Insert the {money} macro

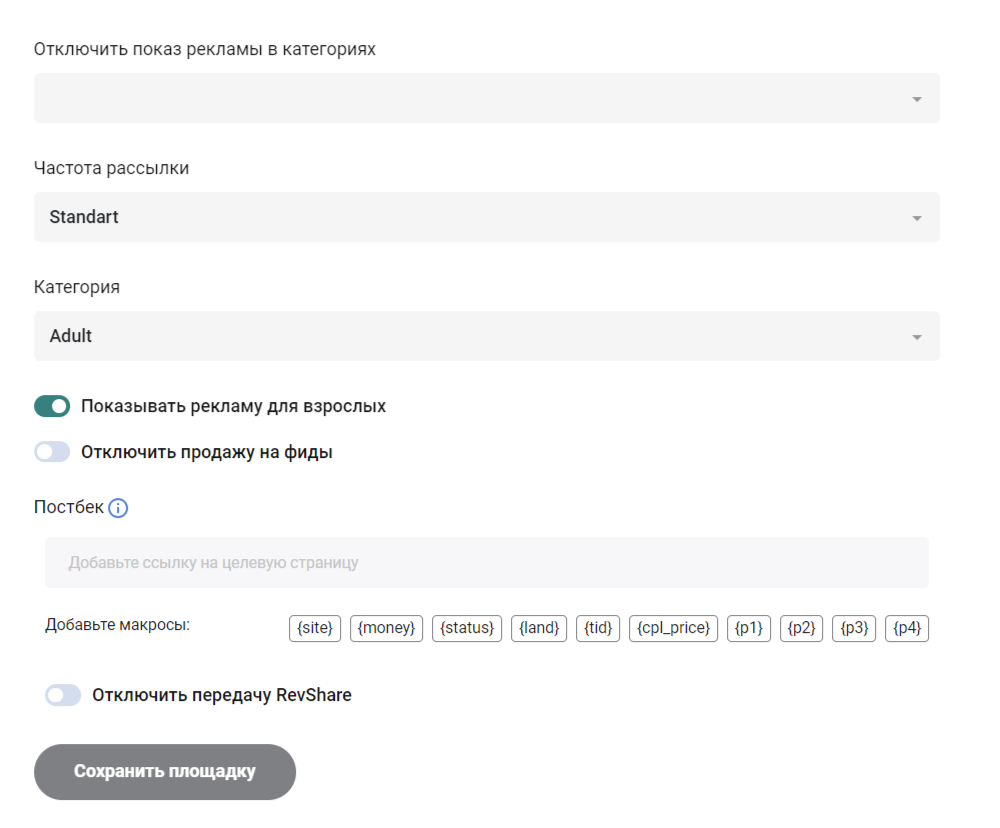[x=386, y=628]
